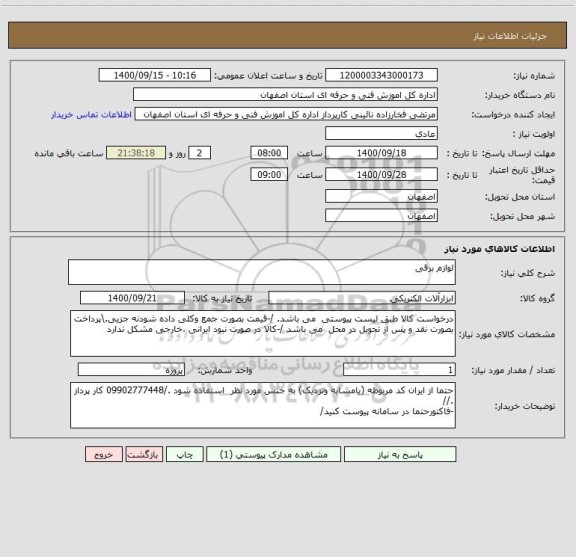Click the buyer notes text area
The height and width of the screenshot is (557, 576).
pos(263,405)
